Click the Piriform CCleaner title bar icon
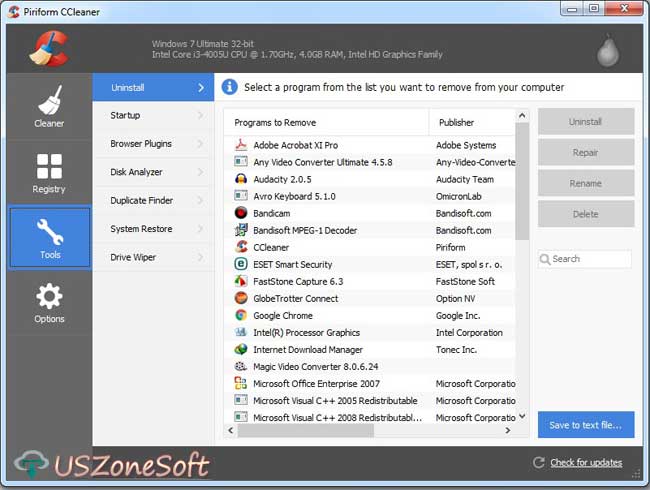This screenshot has width=650, height=490. pyautogui.click(x=14, y=12)
